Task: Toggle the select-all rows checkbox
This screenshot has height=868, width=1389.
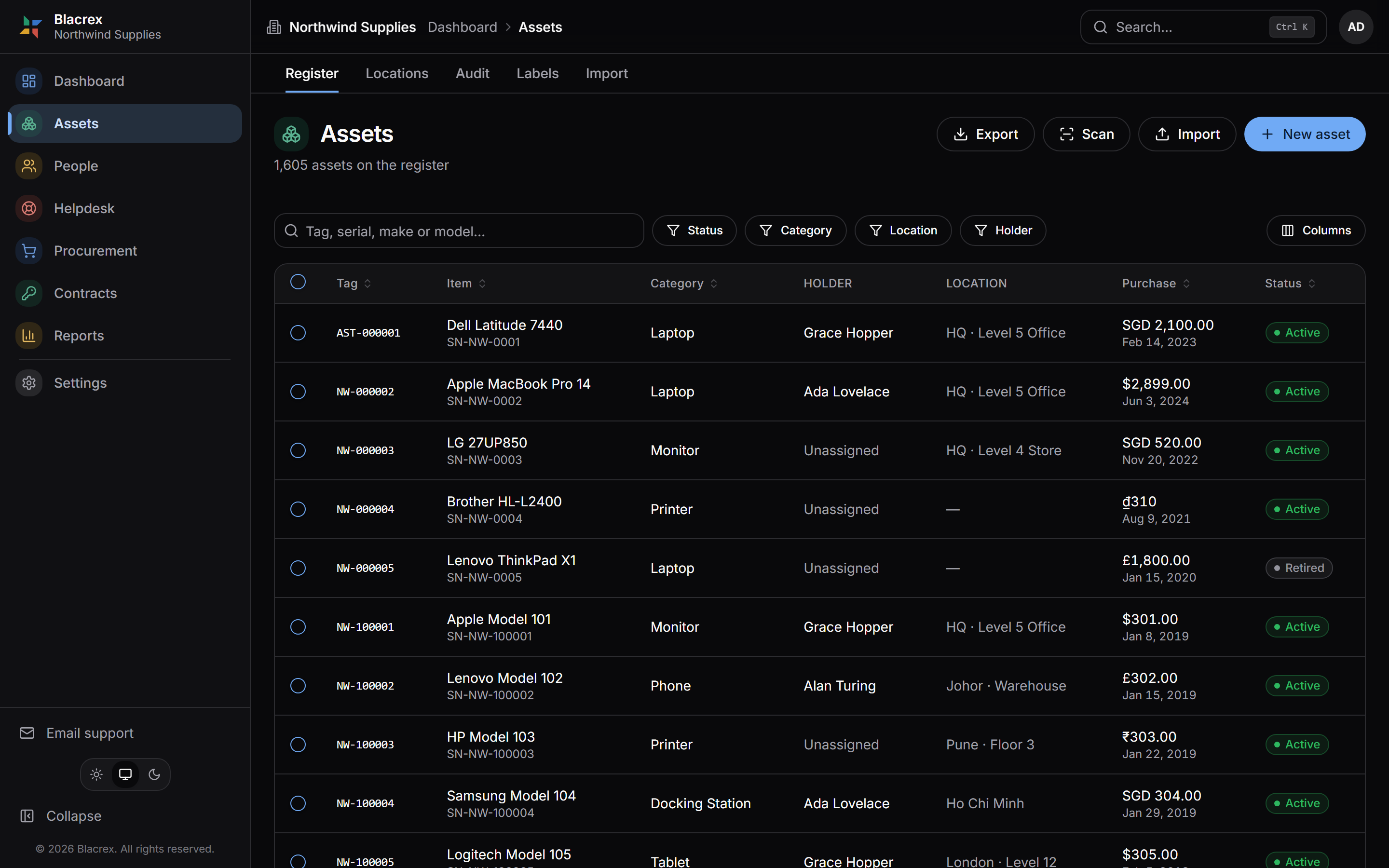Action: coord(298,282)
